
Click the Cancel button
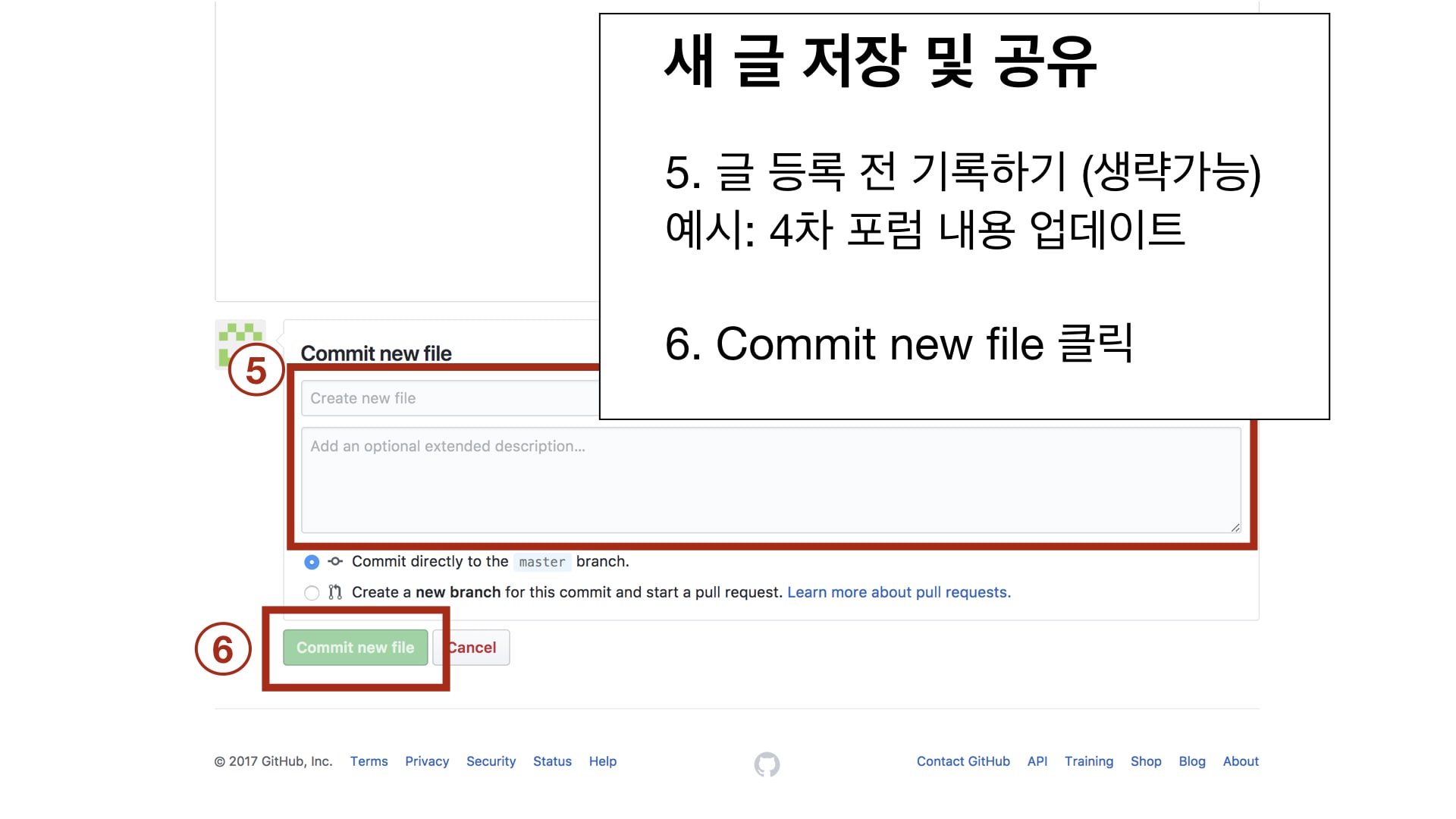472,648
